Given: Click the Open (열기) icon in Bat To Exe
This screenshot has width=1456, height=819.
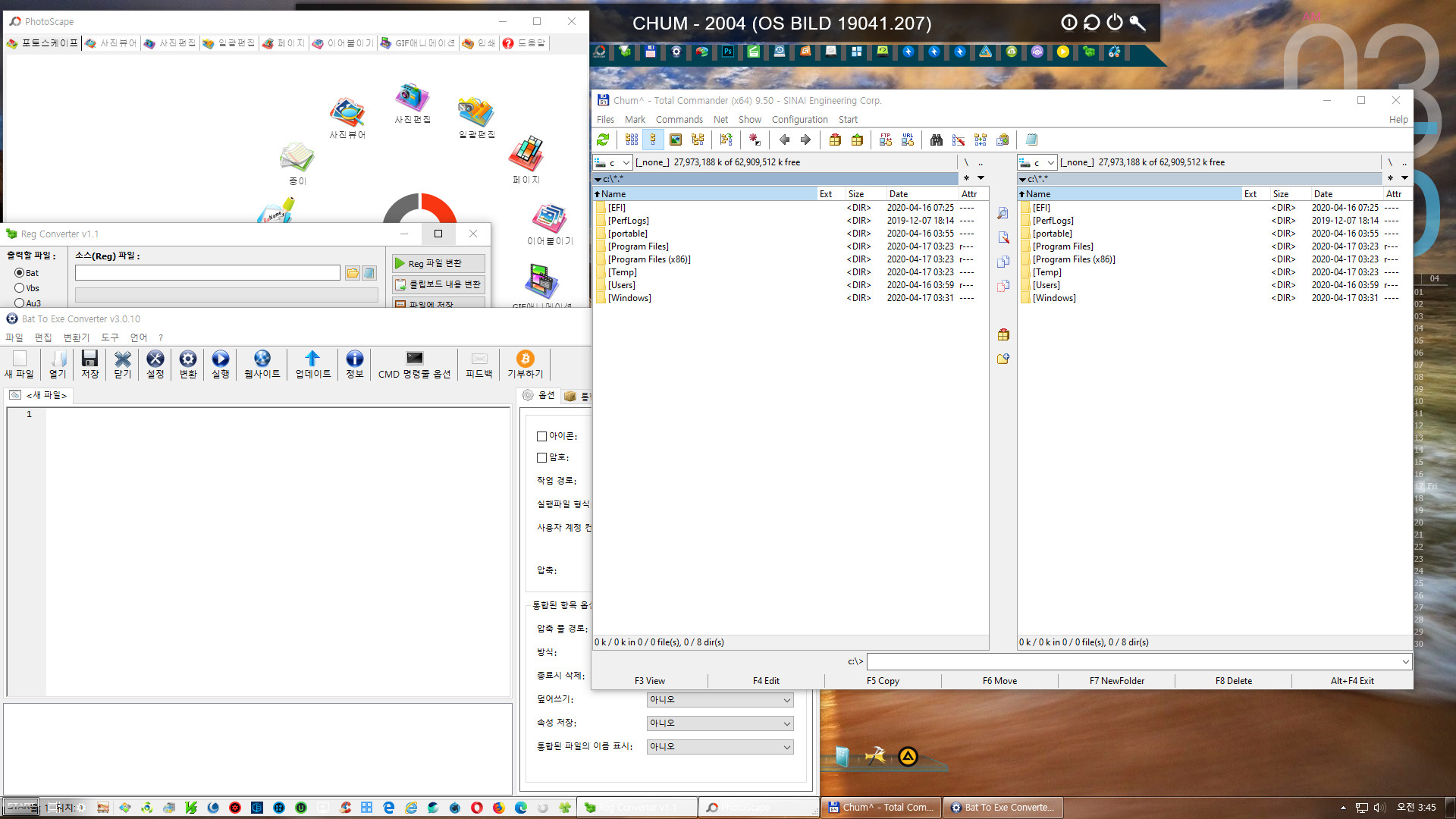Looking at the screenshot, I should tap(58, 364).
